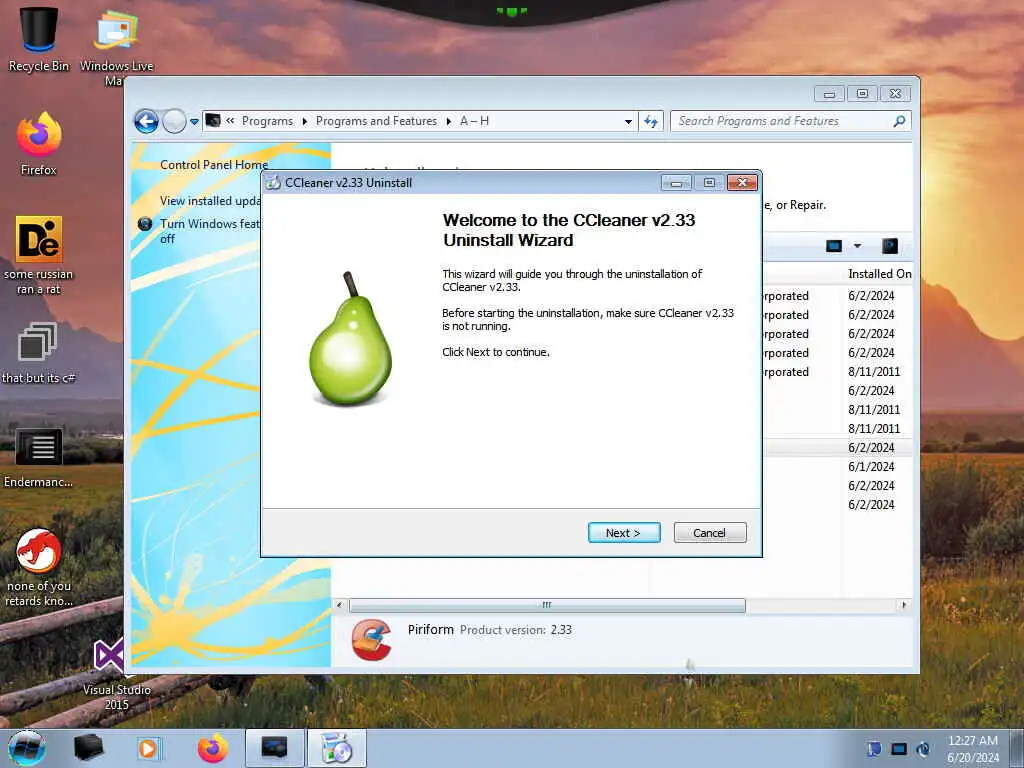Refresh the Programs and Features address bar
The width and height of the screenshot is (1024, 768).
click(651, 121)
